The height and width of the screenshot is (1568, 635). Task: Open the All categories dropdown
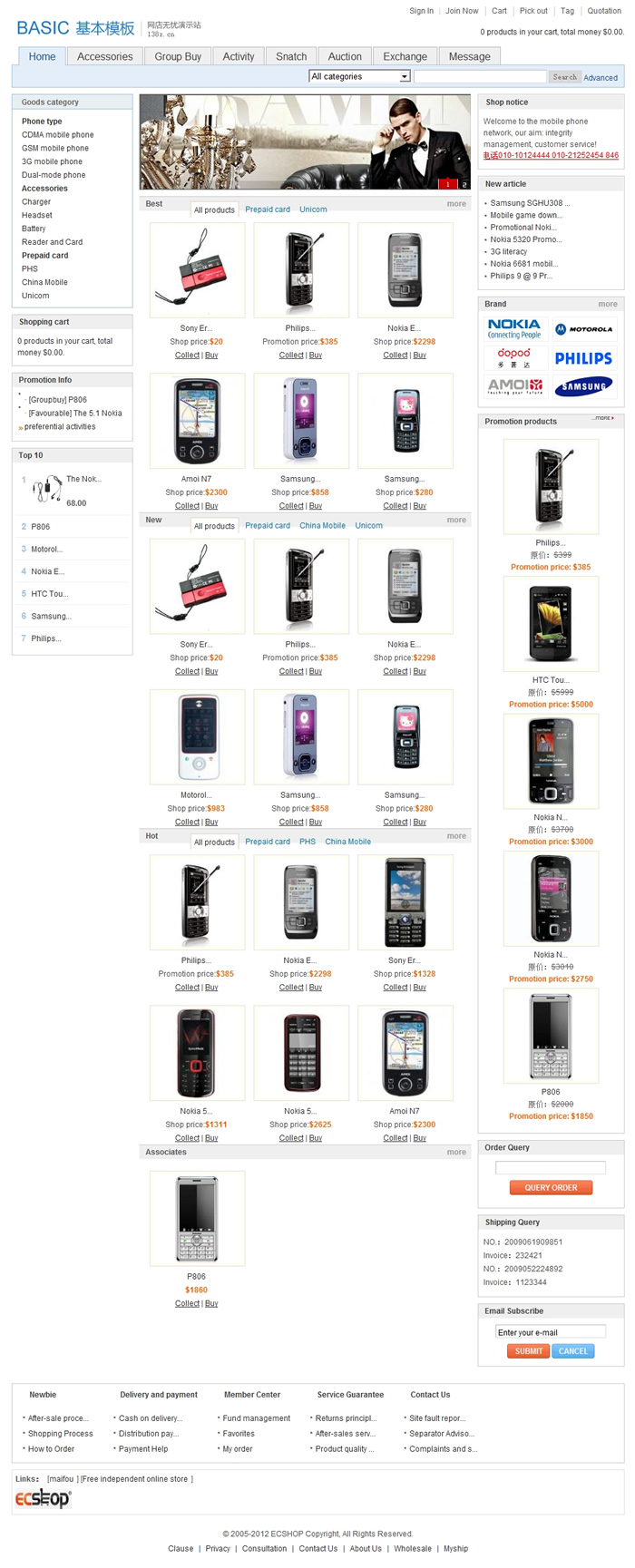tap(359, 77)
